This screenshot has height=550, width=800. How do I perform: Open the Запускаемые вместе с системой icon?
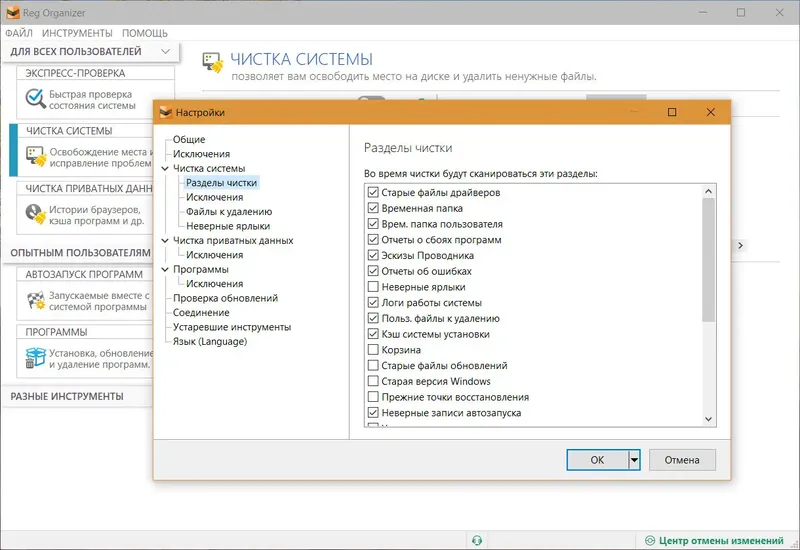(x=36, y=301)
